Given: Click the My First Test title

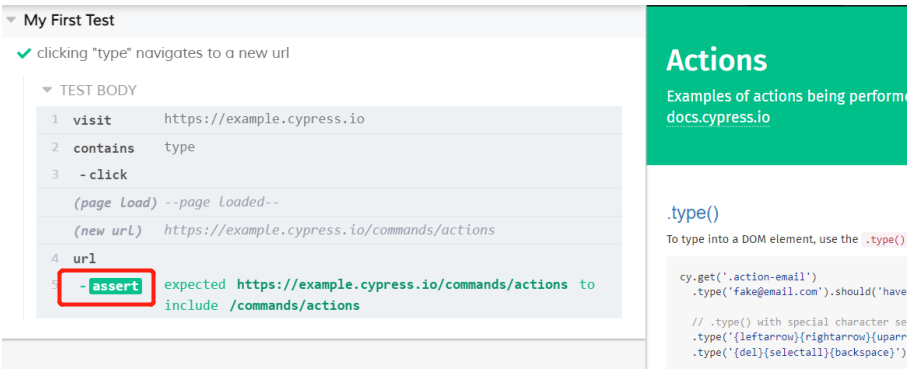Looking at the screenshot, I should pos(69,20).
